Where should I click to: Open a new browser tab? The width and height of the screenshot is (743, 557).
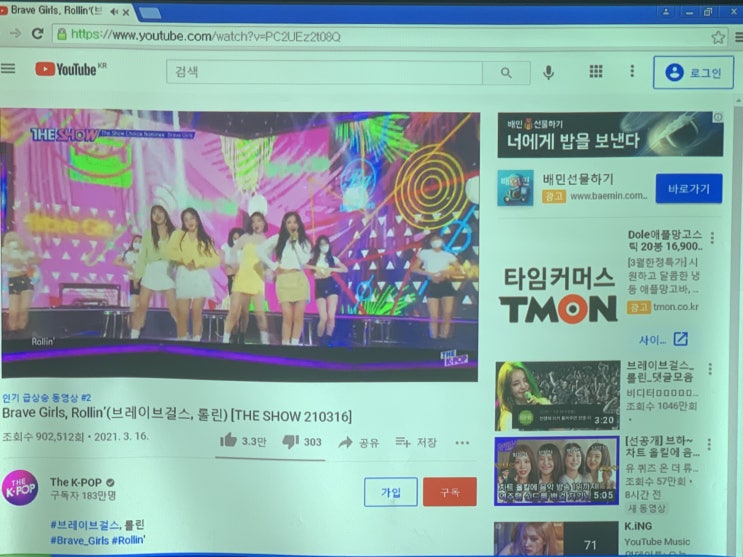point(150,13)
